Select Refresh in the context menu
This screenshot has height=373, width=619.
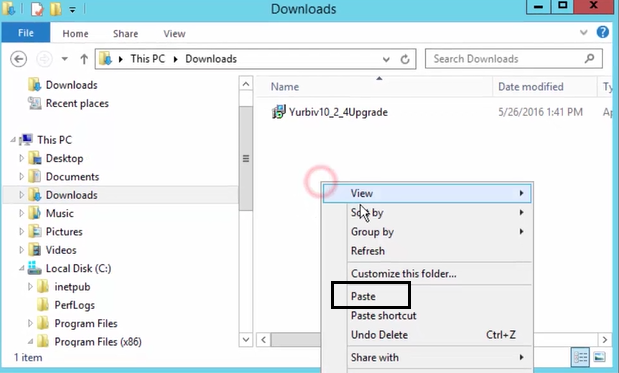[368, 251]
